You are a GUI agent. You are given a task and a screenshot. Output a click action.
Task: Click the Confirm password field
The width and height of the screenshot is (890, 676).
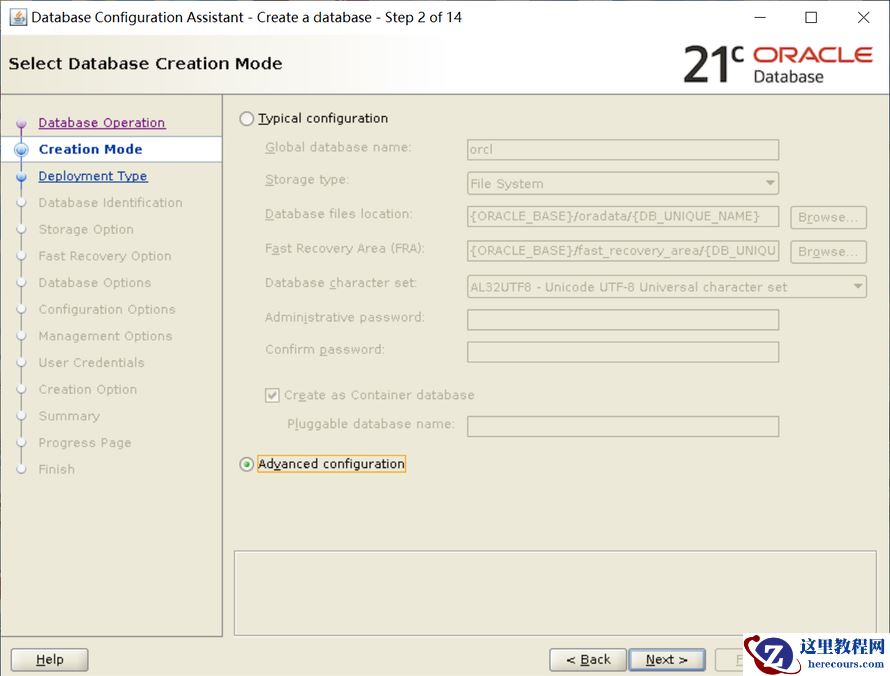pyautogui.click(x=623, y=352)
